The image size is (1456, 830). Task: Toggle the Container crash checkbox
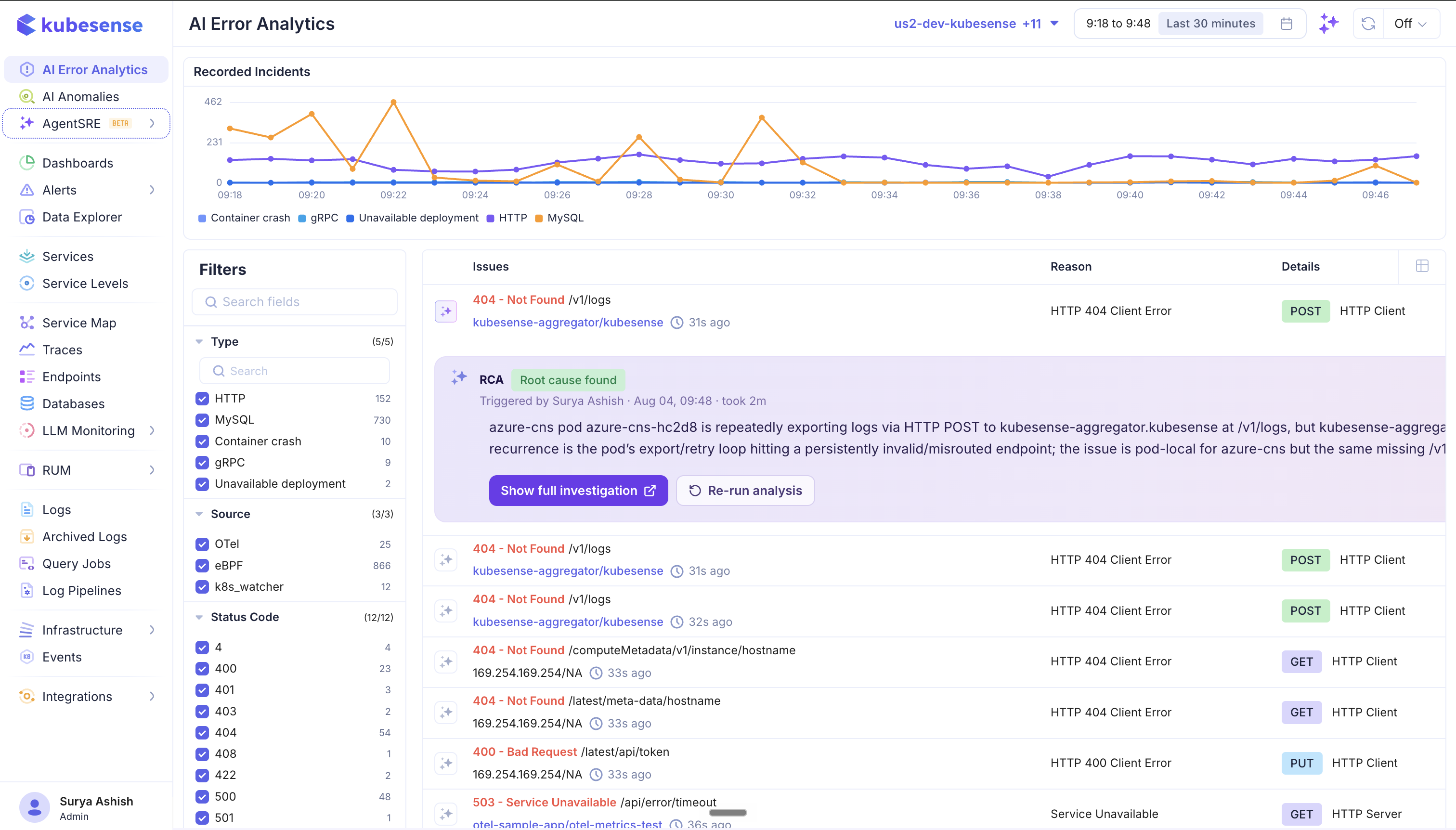pyautogui.click(x=202, y=441)
